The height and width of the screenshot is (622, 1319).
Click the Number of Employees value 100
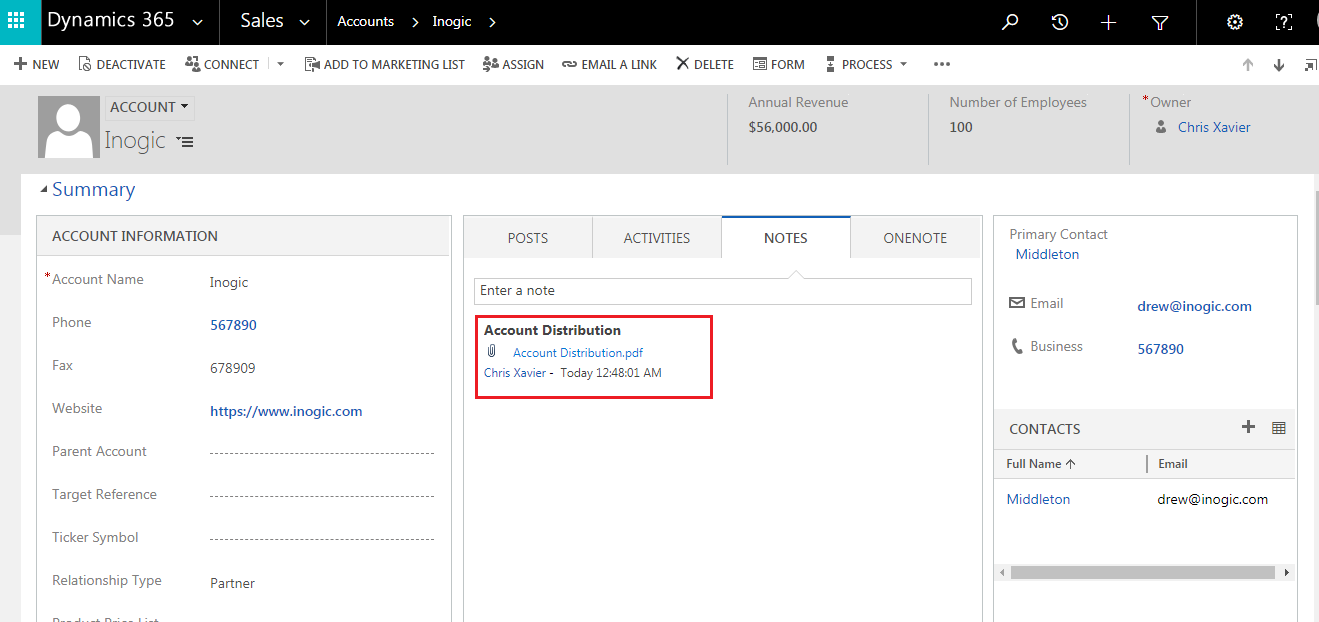(961, 127)
